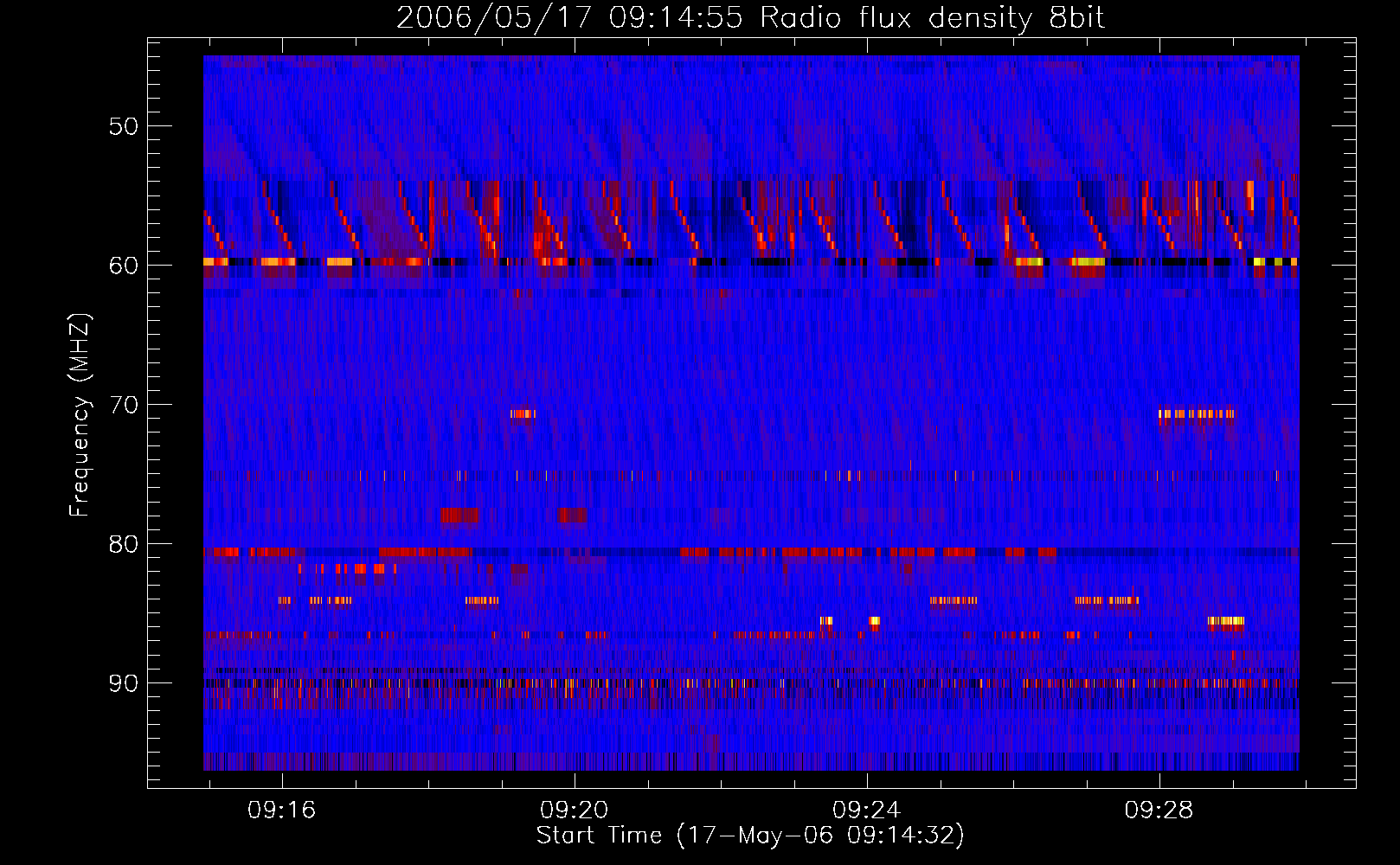Click the 'Frequency (MHZ)' axis label
The image size is (1400, 865).
(79, 415)
